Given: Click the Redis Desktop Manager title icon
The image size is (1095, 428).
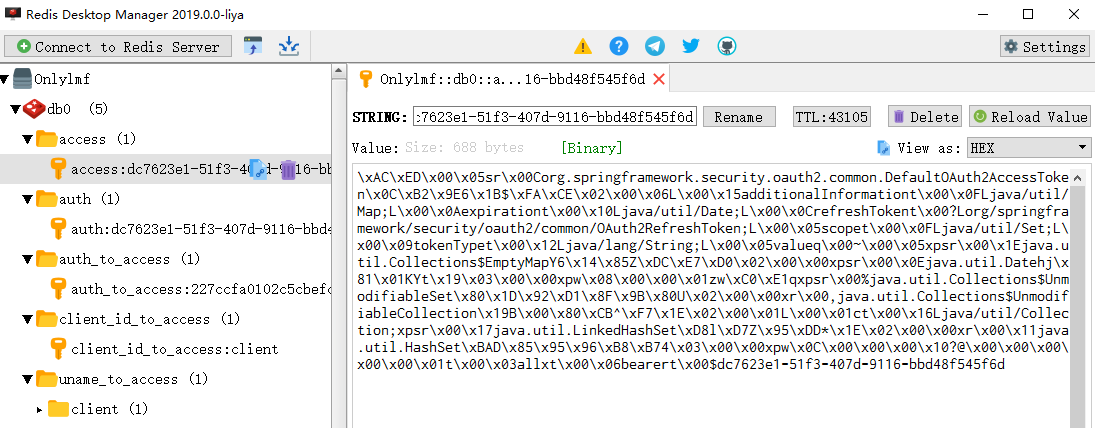Looking at the screenshot, I should (x=13, y=14).
